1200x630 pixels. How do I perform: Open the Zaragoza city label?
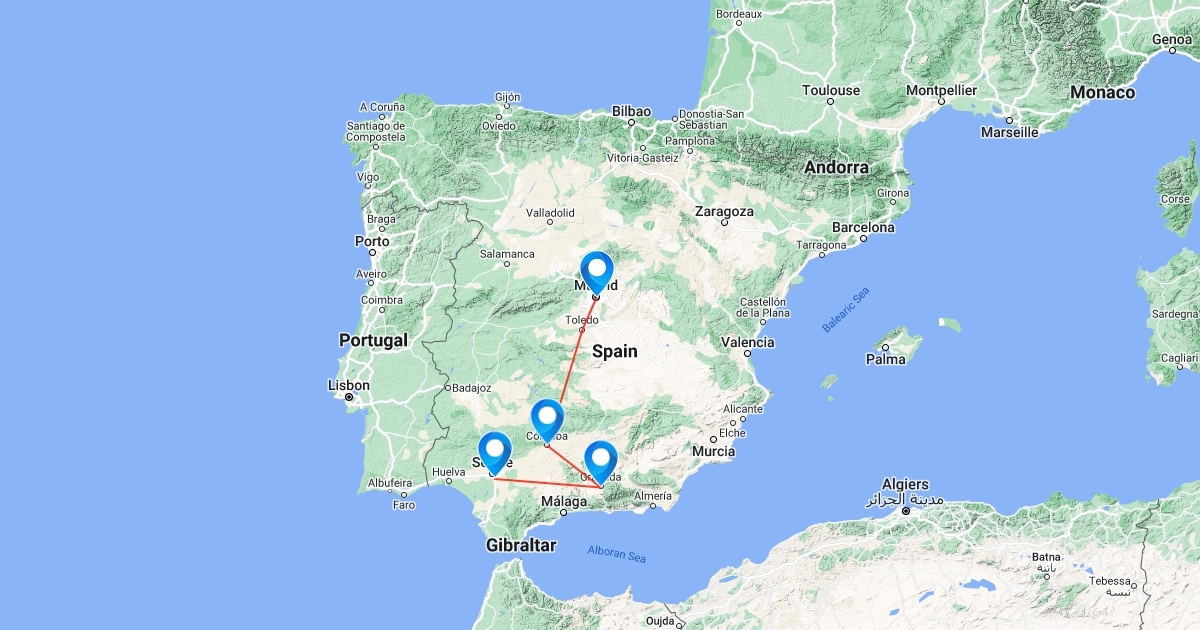(x=724, y=212)
